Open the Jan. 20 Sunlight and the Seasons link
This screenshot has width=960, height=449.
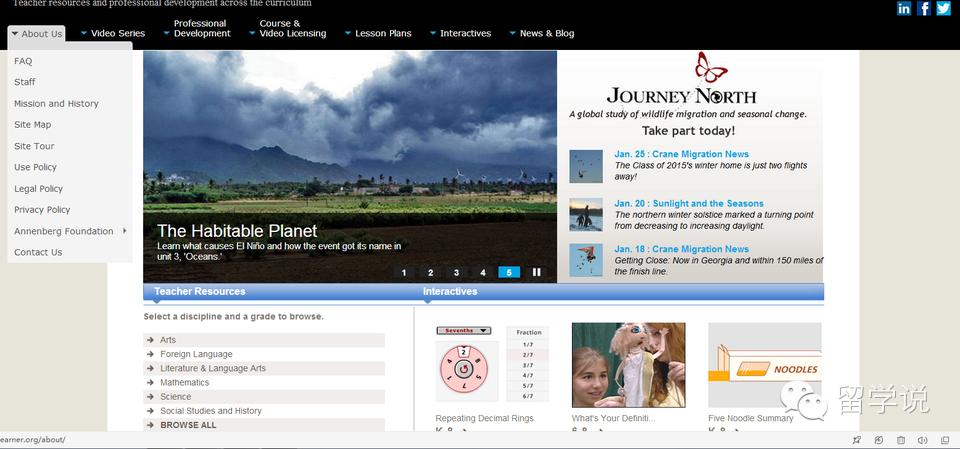pos(689,204)
